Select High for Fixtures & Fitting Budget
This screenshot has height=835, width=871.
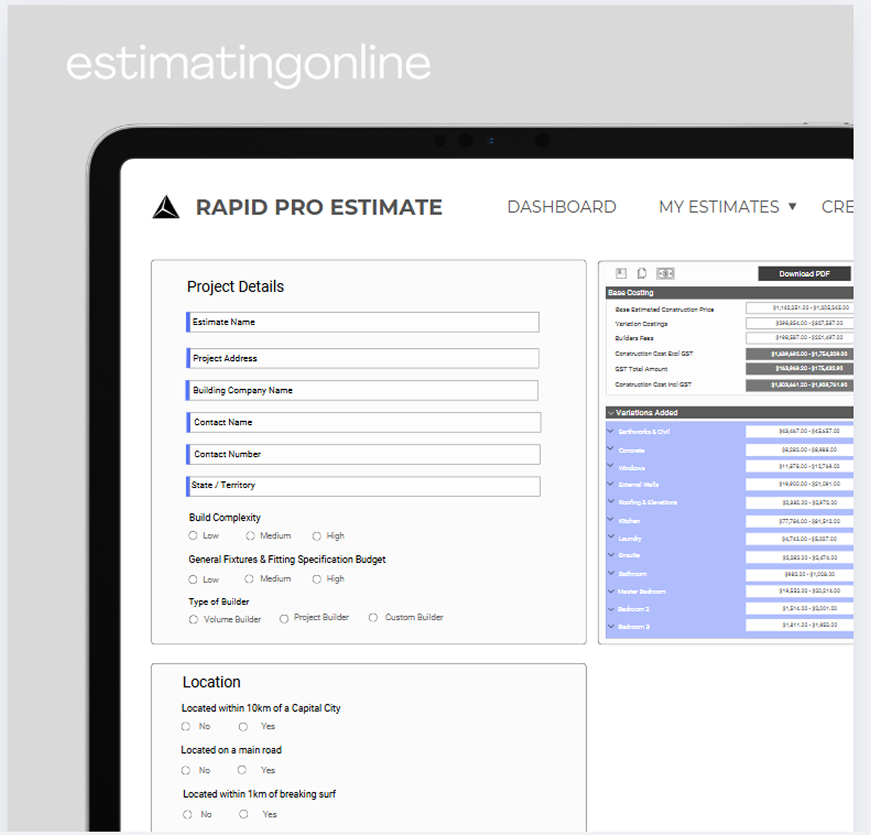317,579
